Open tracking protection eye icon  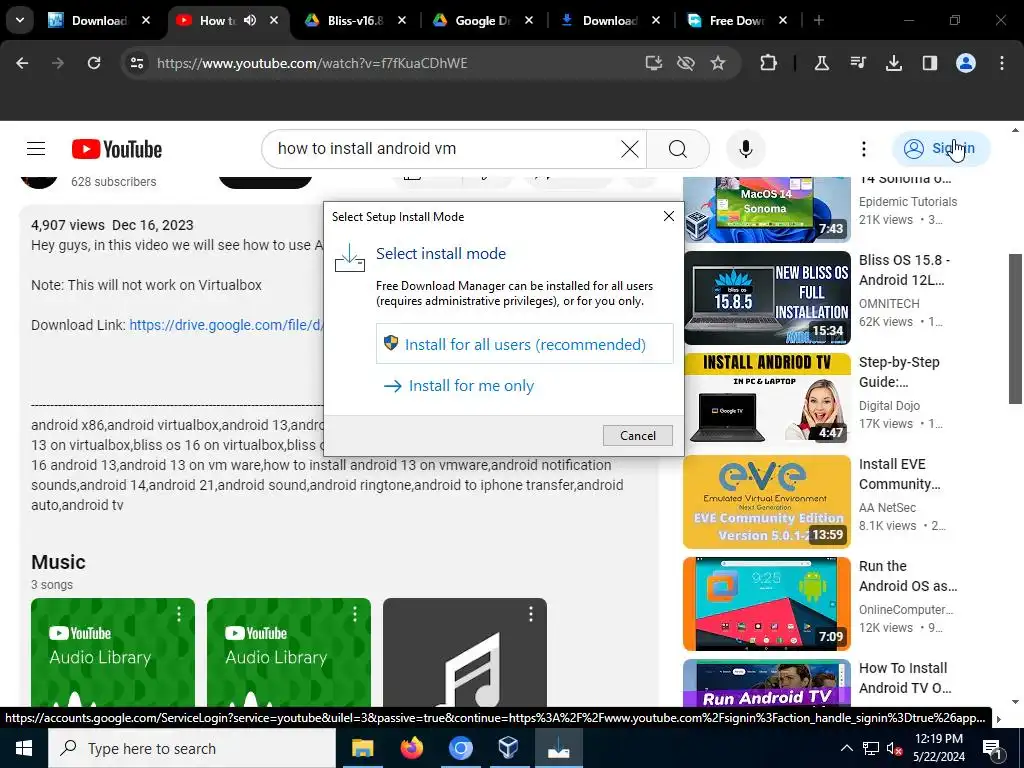[x=686, y=63]
